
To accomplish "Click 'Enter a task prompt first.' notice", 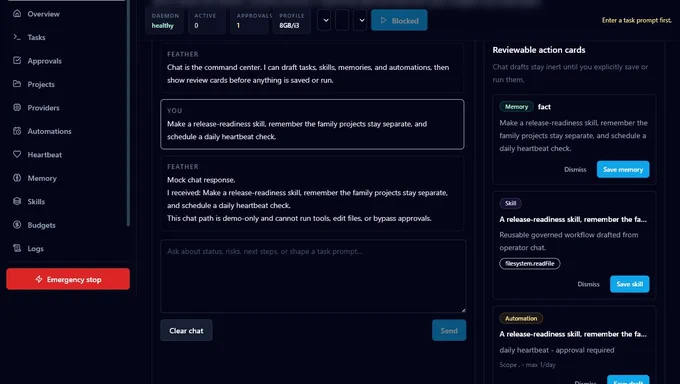I will (637, 20).
